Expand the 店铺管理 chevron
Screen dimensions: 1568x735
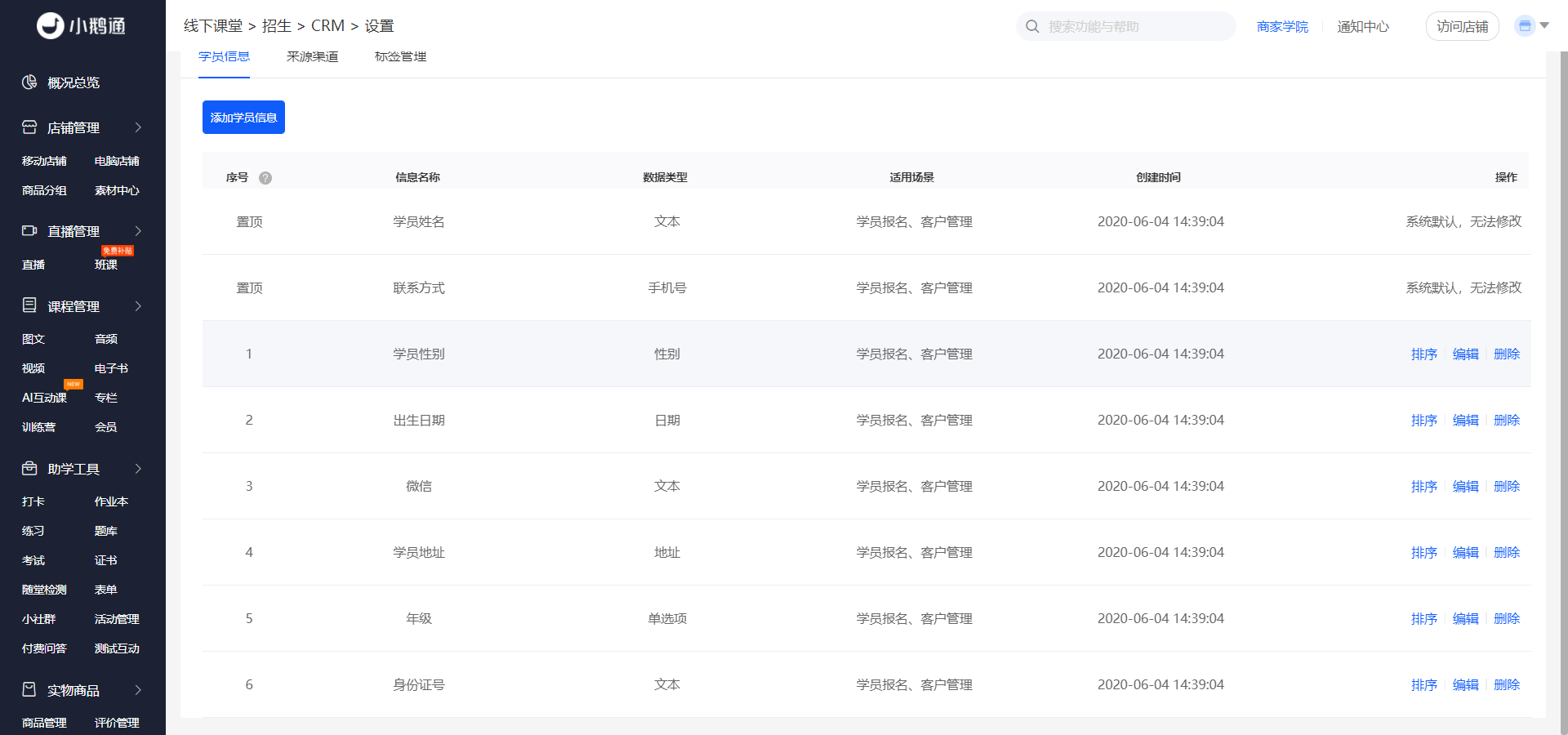tap(138, 127)
